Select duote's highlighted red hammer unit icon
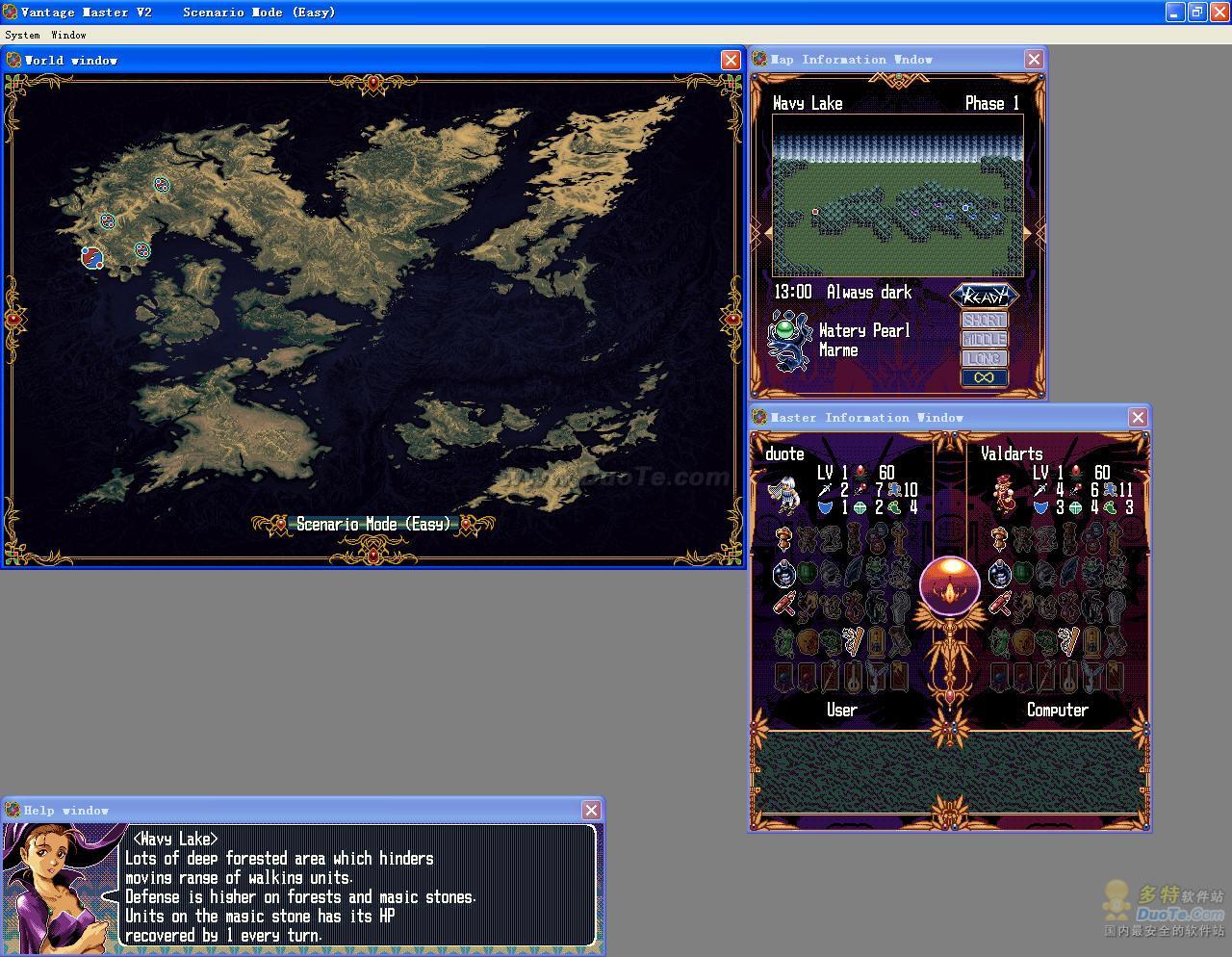 pos(785,603)
